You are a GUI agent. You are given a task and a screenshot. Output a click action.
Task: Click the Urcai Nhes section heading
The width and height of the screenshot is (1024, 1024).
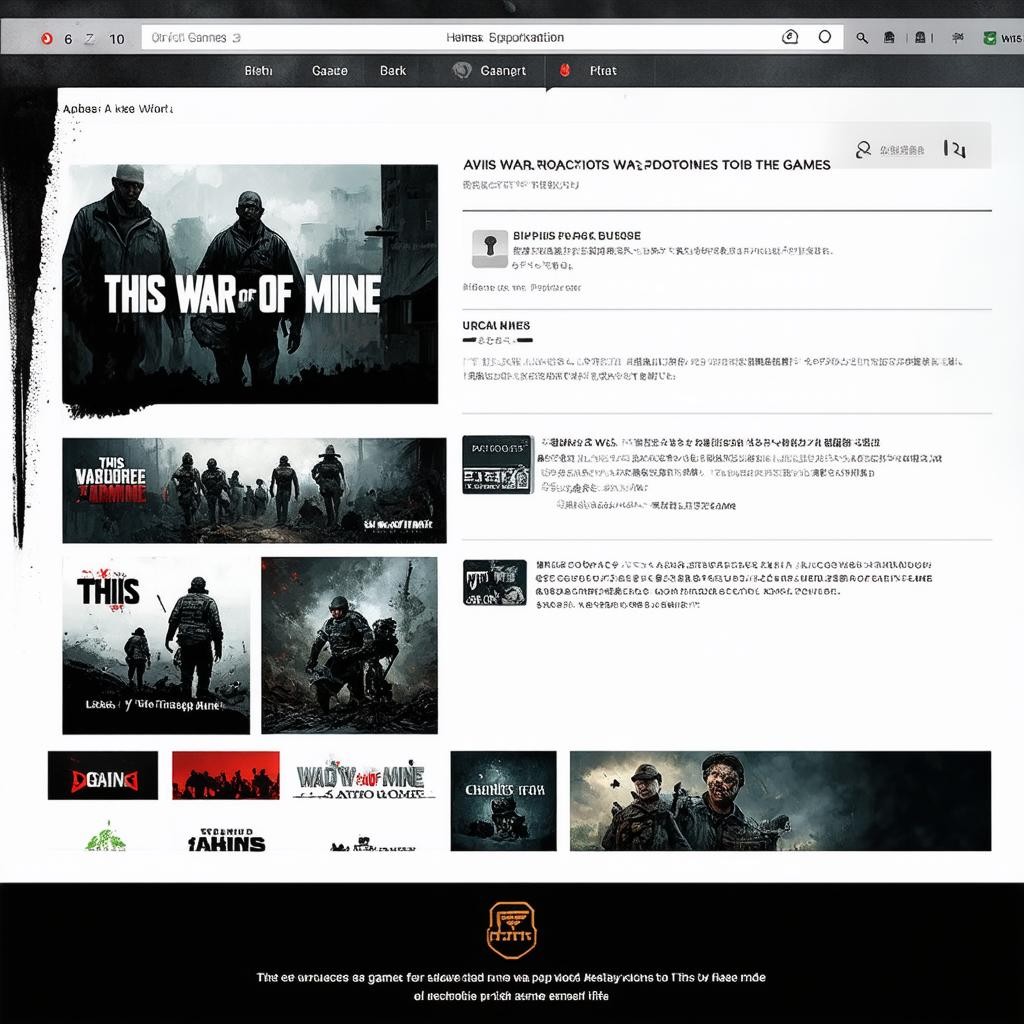point(496,326)
